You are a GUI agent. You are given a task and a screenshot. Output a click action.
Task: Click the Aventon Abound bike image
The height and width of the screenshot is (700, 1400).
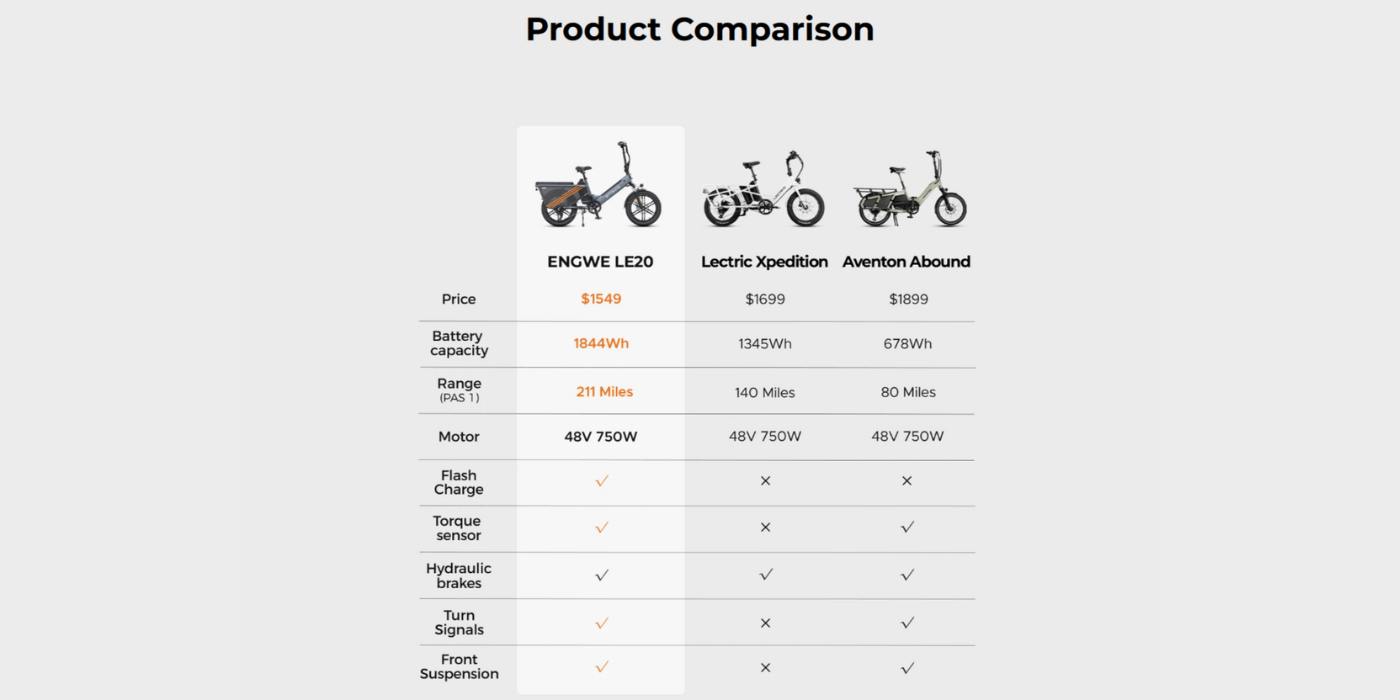click(910, 189)
